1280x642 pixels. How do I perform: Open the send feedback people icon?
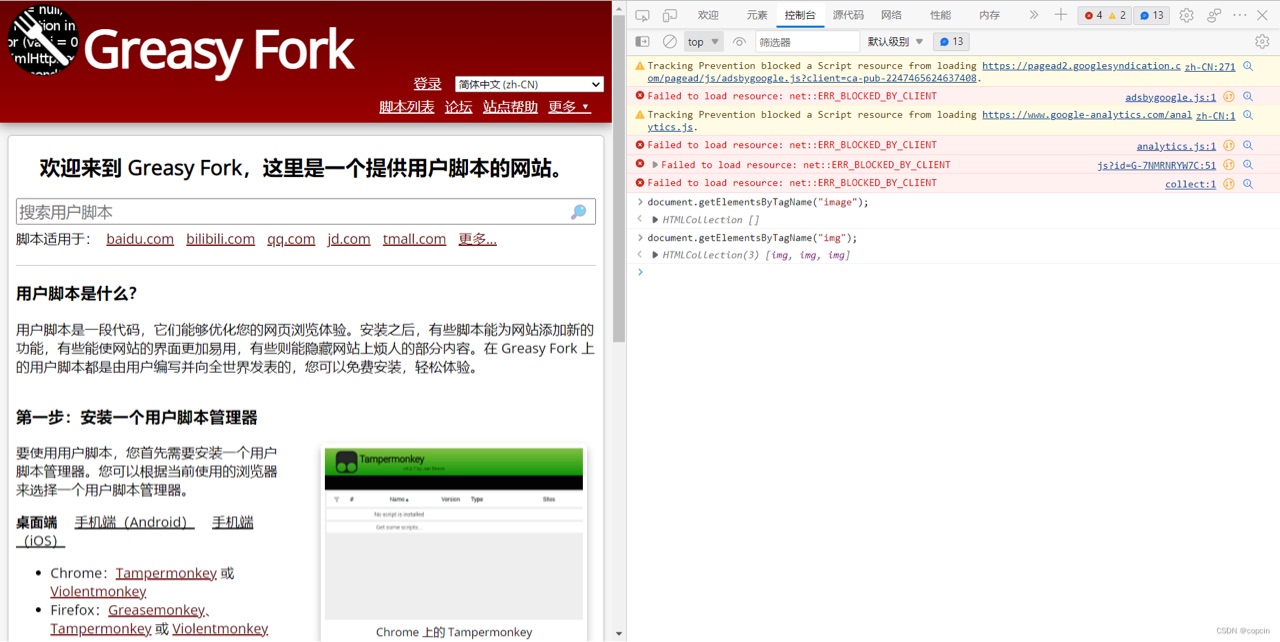[1214, 15]
